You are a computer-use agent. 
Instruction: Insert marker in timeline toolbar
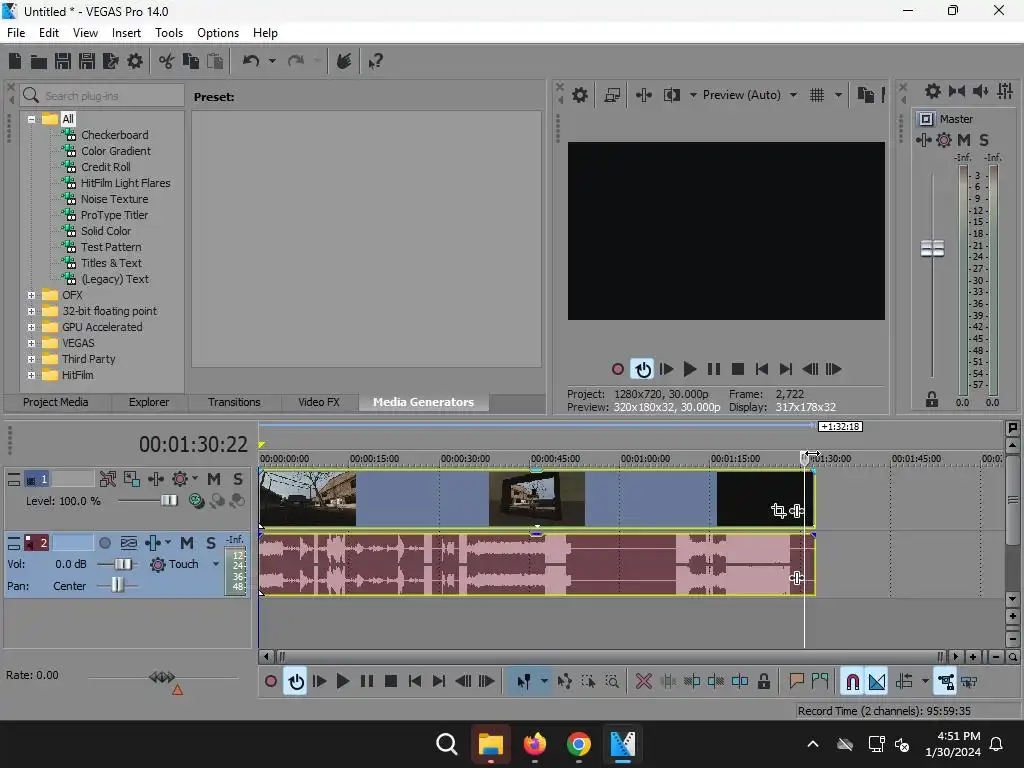pos(796,682)
